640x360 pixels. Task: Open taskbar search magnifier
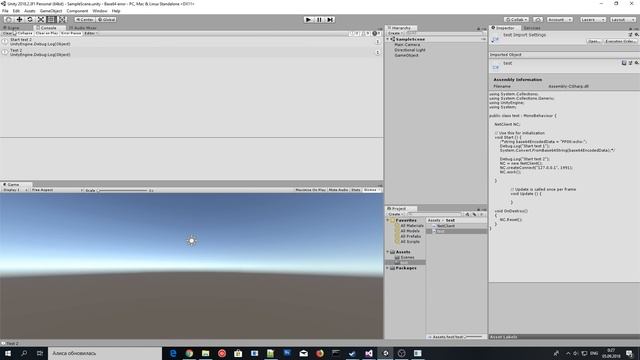click(x=24, y=353)
